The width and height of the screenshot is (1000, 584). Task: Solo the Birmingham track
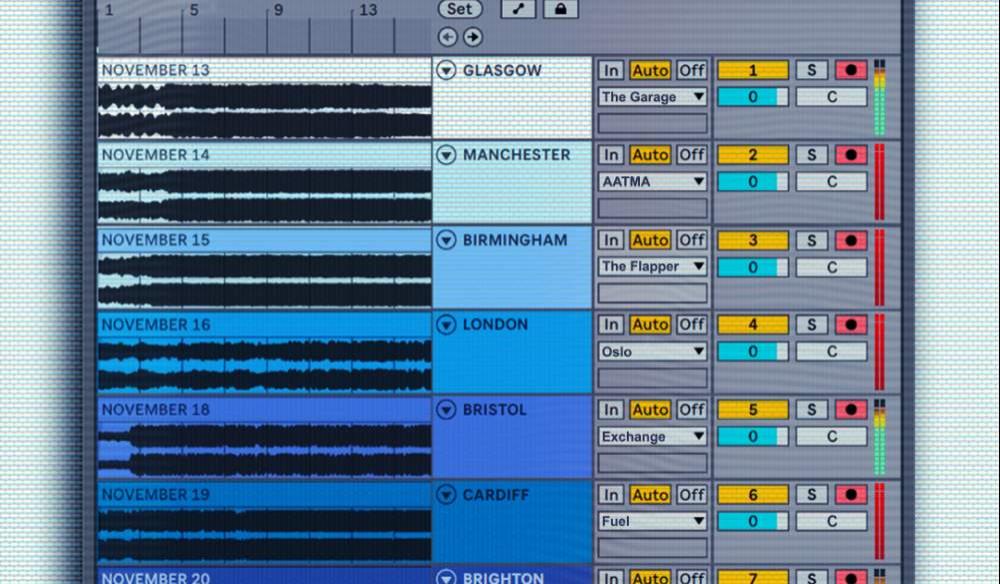(x=812, y=240)
